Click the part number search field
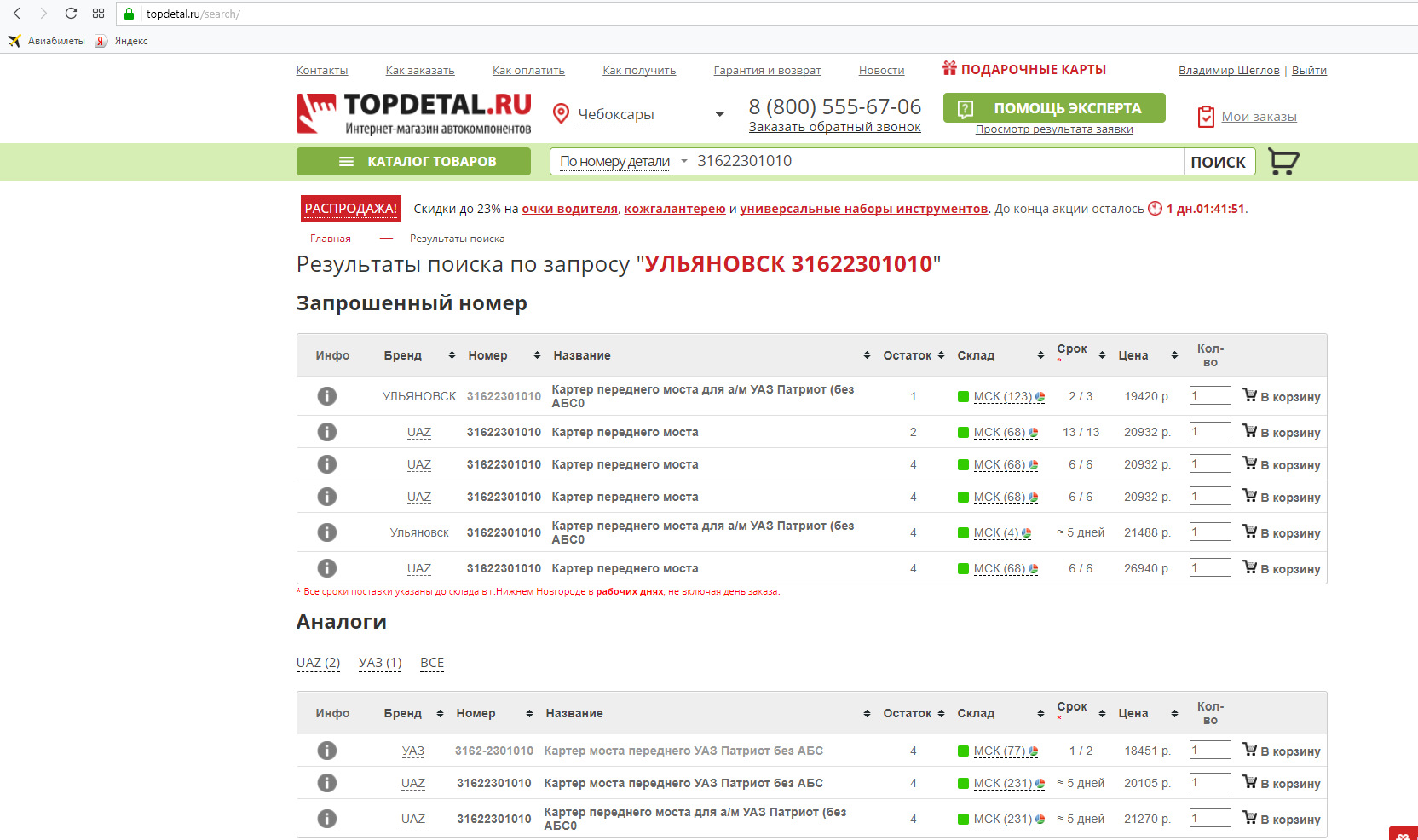Image resolution: width=1418 pixels, height=840 pixels. [937, 161]
